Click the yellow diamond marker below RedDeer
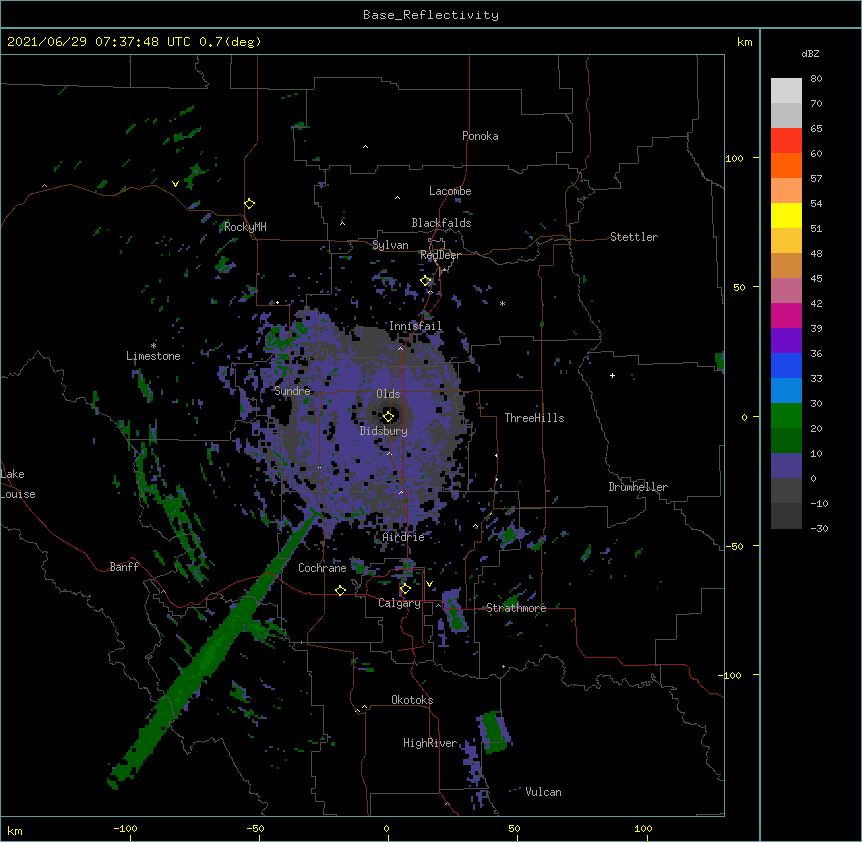Image resolution: width=862 pixels, height=842 pixels. click(426, 281)
